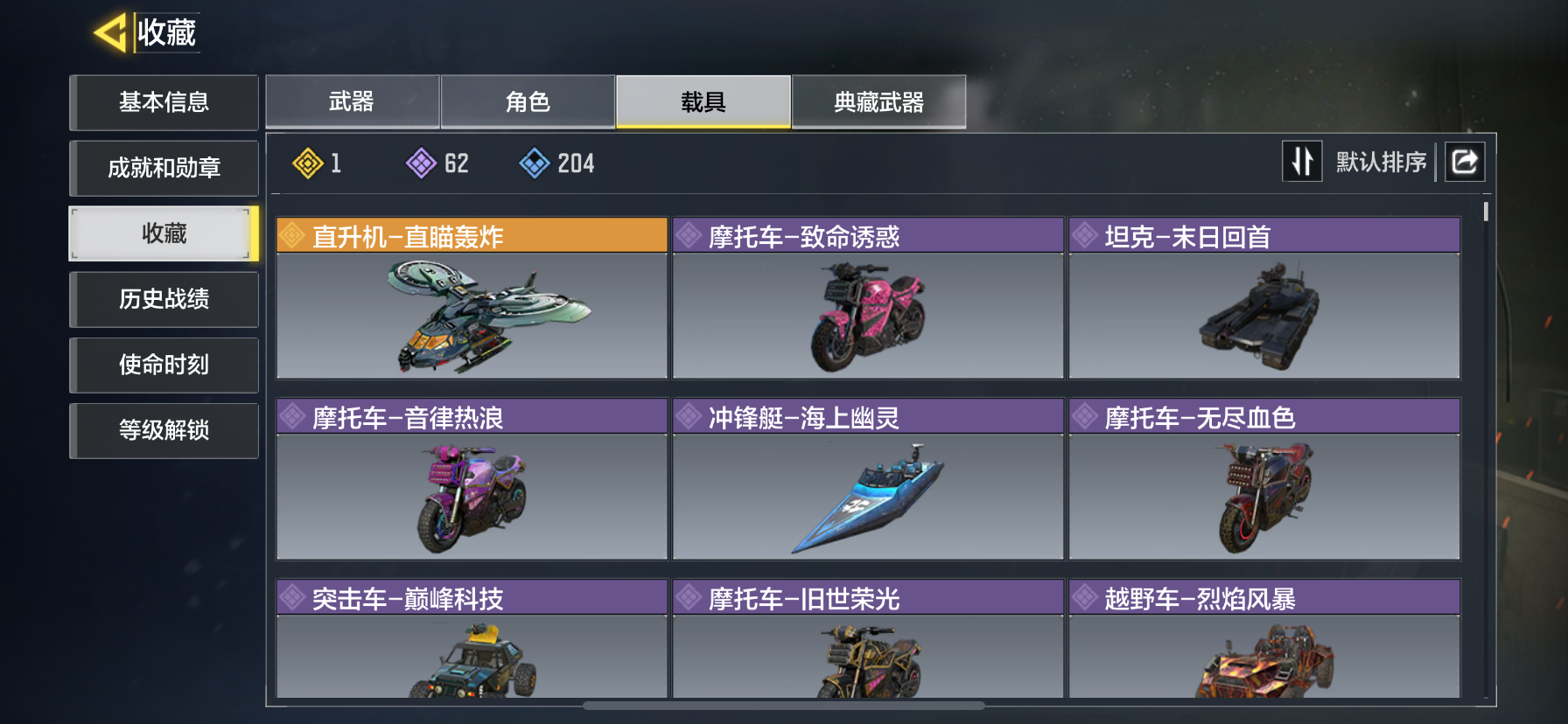The image size is (1568, 724).
Task: Open the 默认排序 sorting option
Action: point(1381,163)
